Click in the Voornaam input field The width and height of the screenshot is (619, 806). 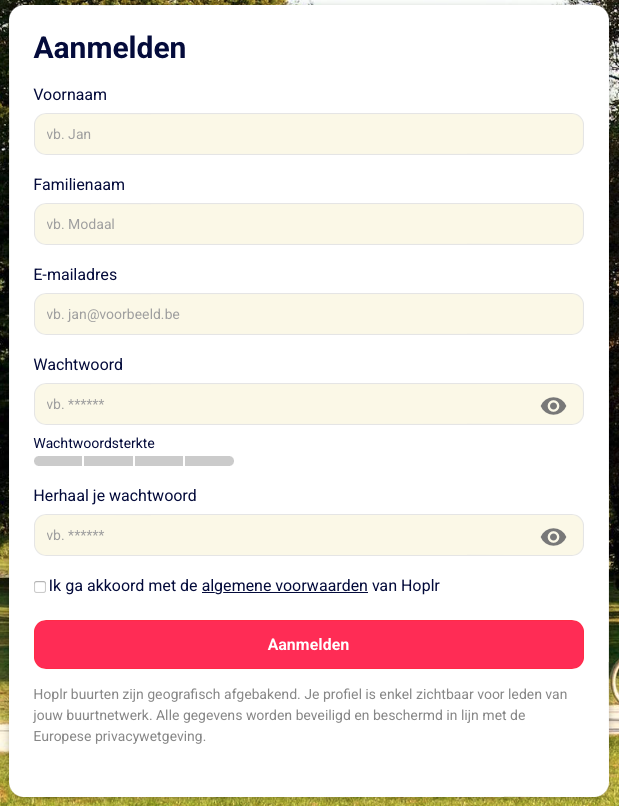click(308, 133)
